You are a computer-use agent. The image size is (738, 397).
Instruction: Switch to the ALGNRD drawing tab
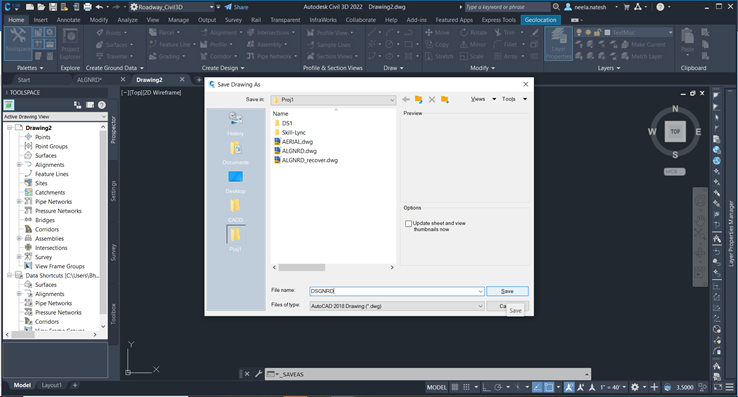(x=89, y=80)
